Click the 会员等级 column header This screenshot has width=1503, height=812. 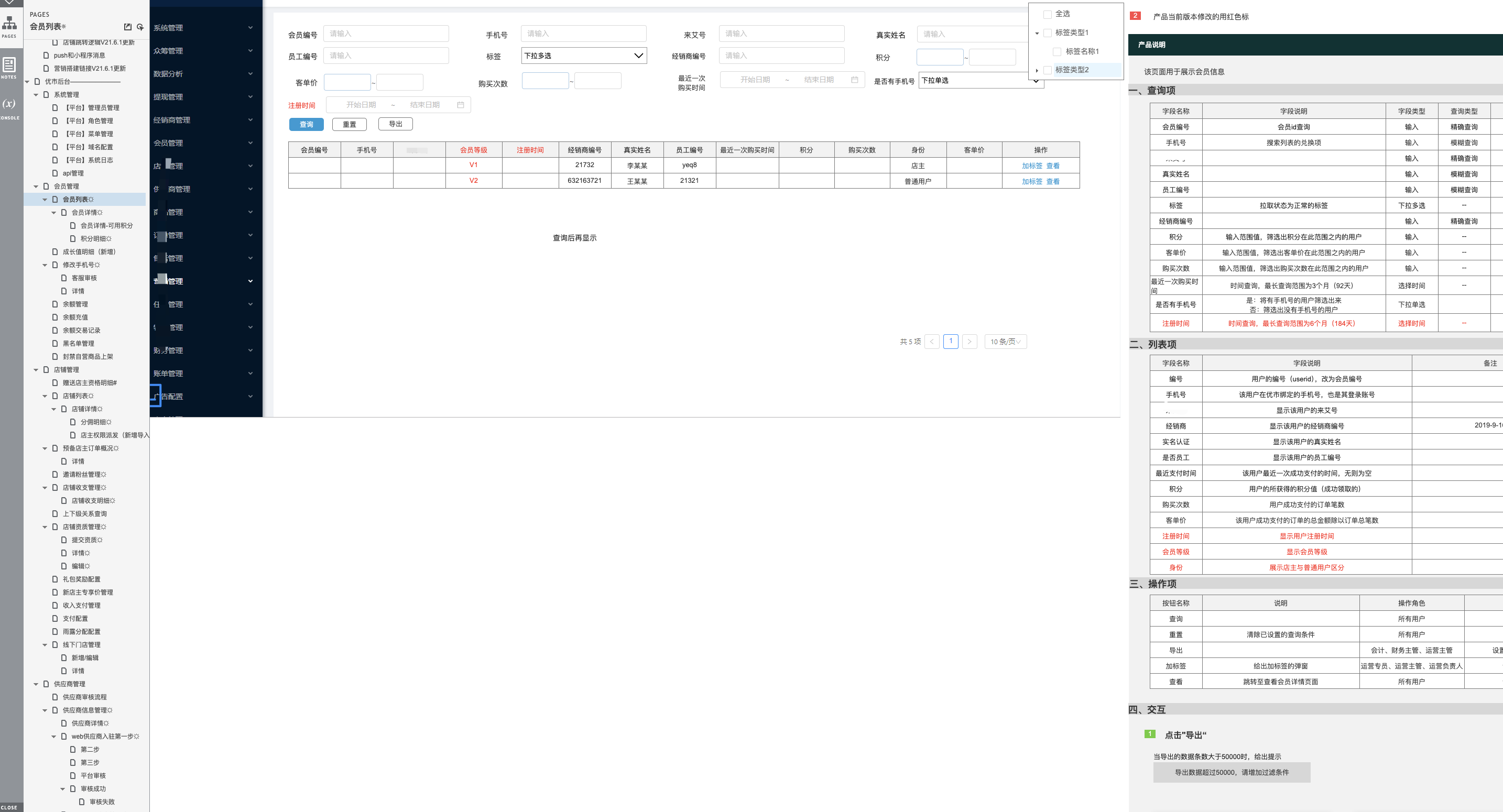[473, 150]
